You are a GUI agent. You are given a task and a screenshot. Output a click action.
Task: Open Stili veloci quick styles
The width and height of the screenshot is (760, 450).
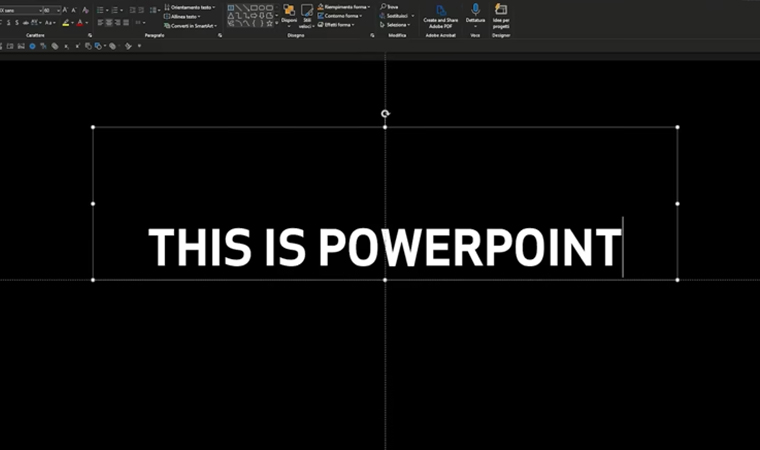(307, 16)
